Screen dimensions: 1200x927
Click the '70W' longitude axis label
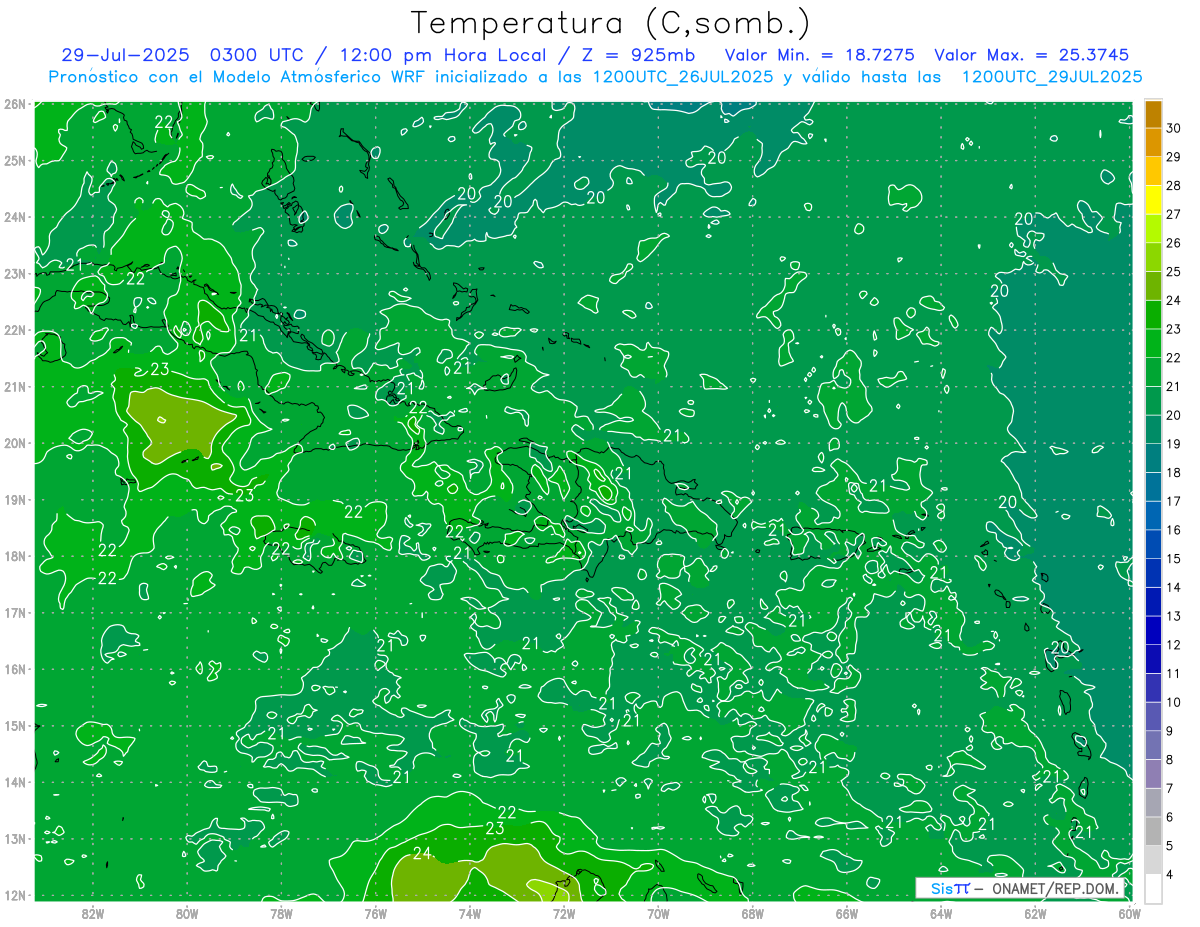[x=658, y=913]
